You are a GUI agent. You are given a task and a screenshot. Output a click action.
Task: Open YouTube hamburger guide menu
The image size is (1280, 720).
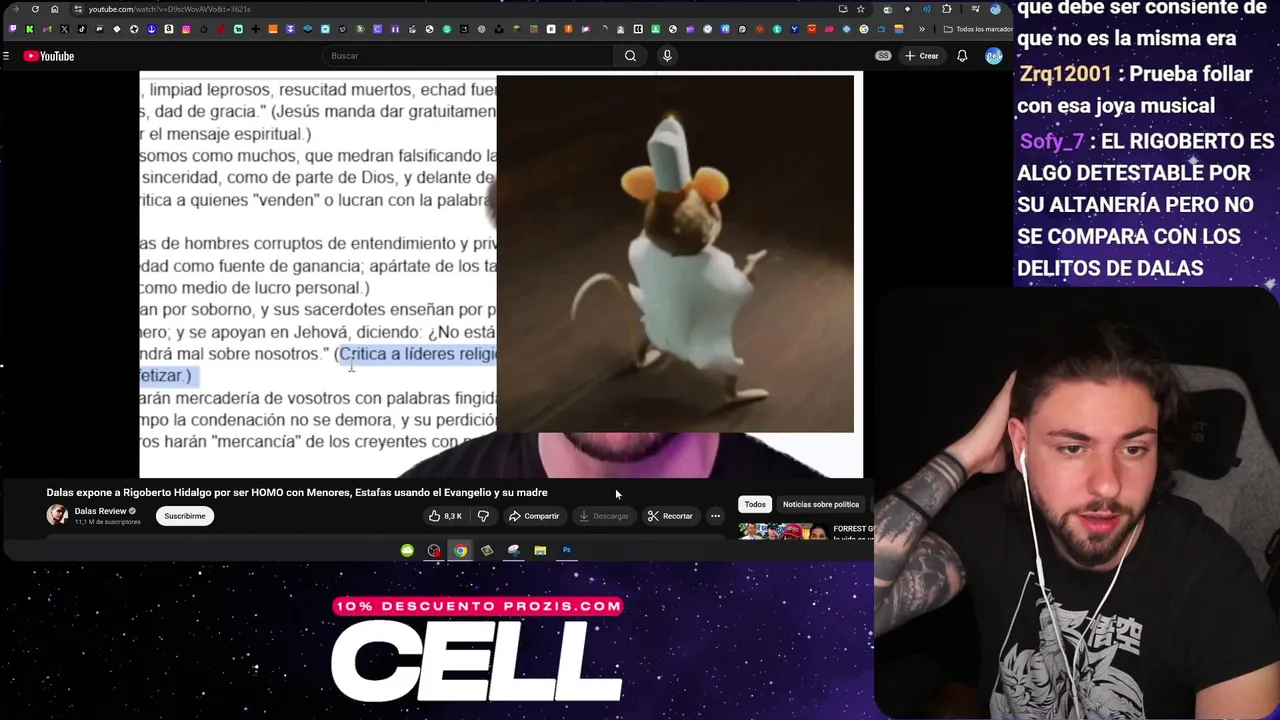coord(6,56)
